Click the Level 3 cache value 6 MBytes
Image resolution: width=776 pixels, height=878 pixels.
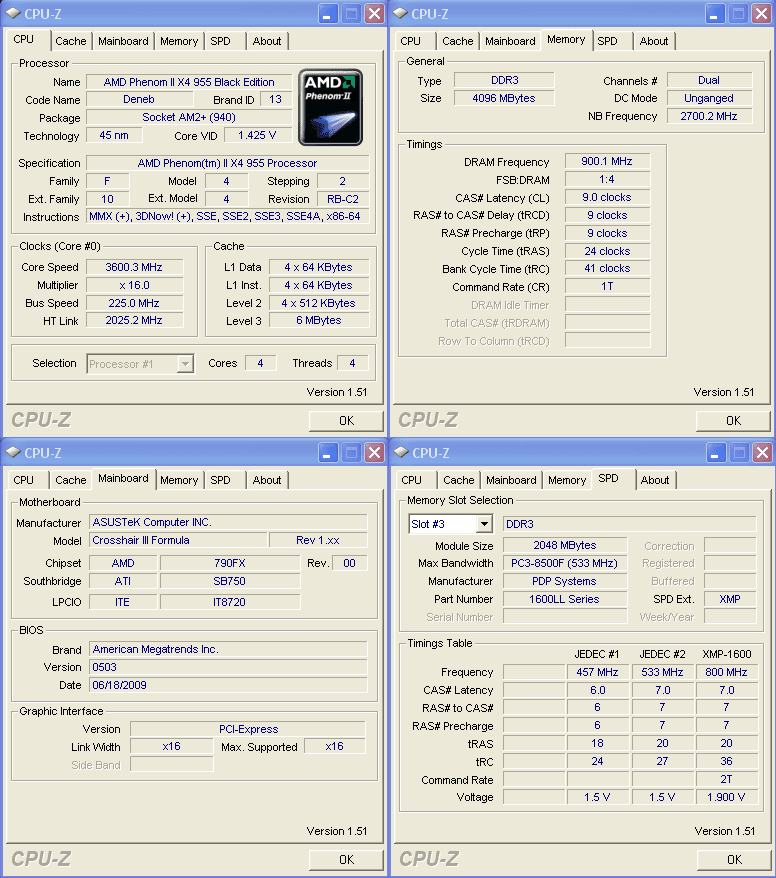319,321
